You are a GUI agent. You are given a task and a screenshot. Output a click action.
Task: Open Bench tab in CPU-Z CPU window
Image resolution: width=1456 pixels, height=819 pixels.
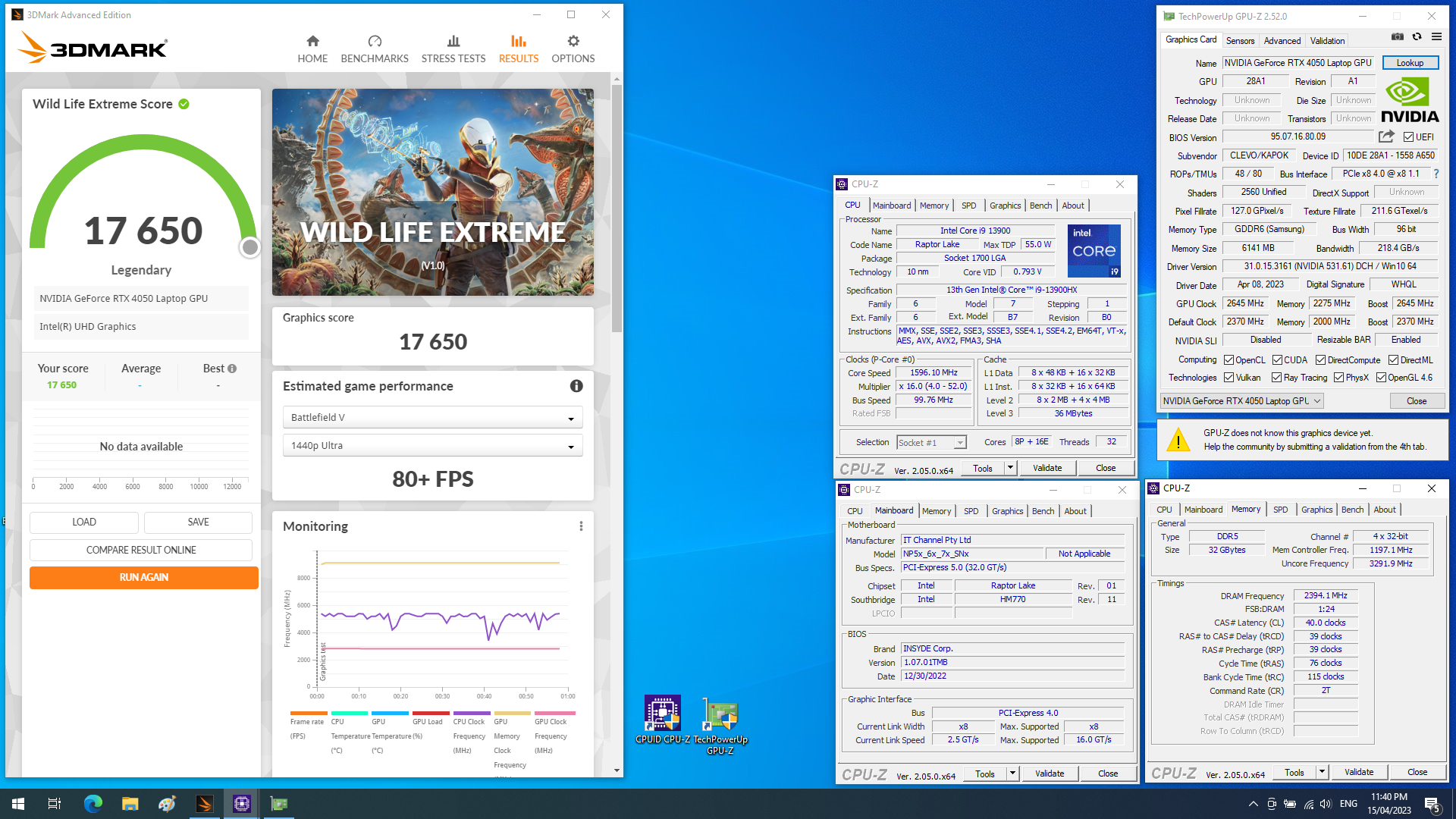pos(1040,206)
